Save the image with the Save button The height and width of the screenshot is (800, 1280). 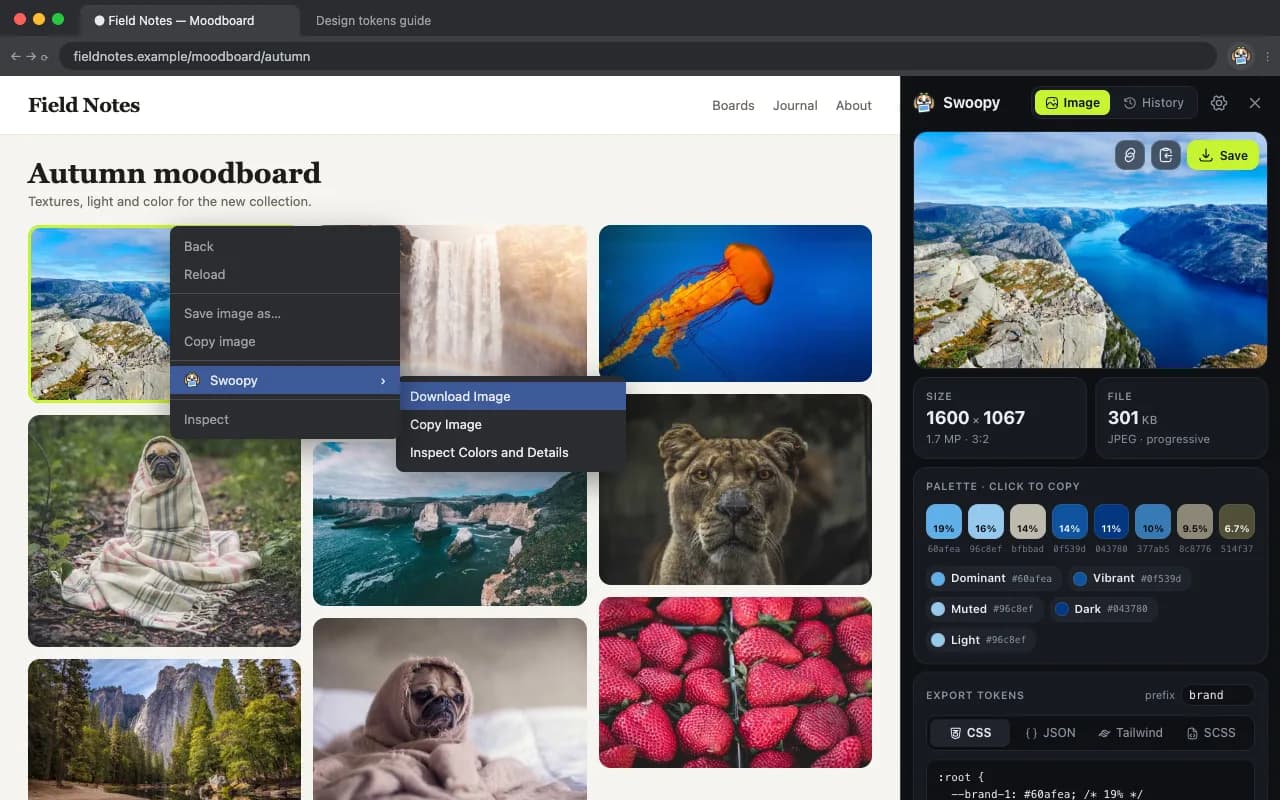(x=1223, y=155)
